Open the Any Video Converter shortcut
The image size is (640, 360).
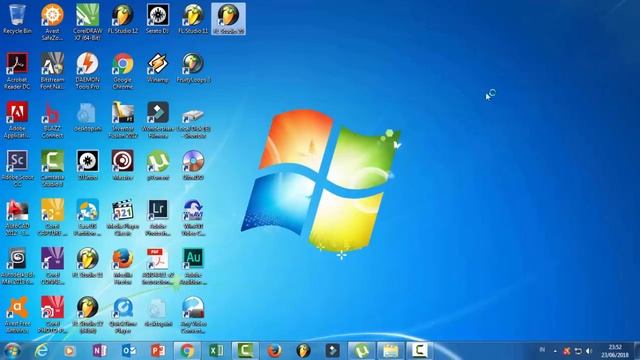point(193,316)
